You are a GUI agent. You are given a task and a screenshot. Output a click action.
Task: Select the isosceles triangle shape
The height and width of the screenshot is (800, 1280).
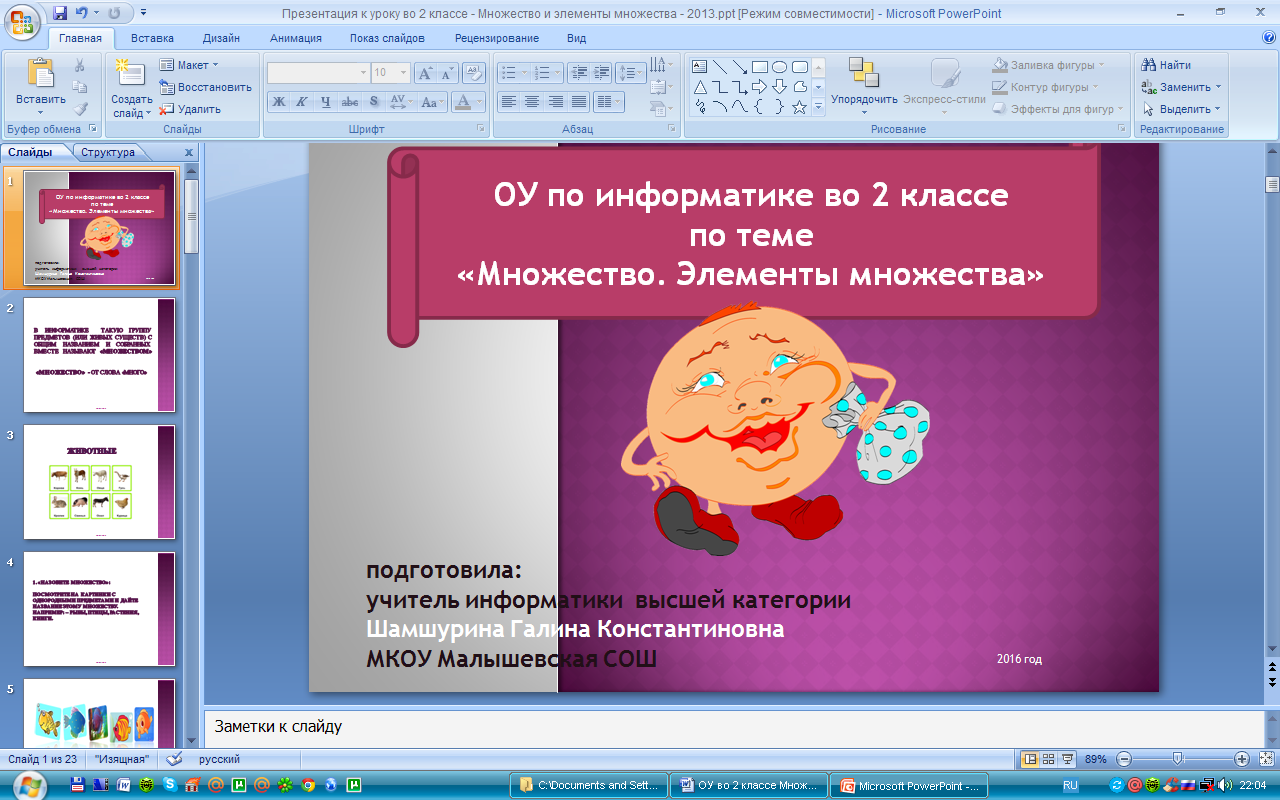click(700, 87)
